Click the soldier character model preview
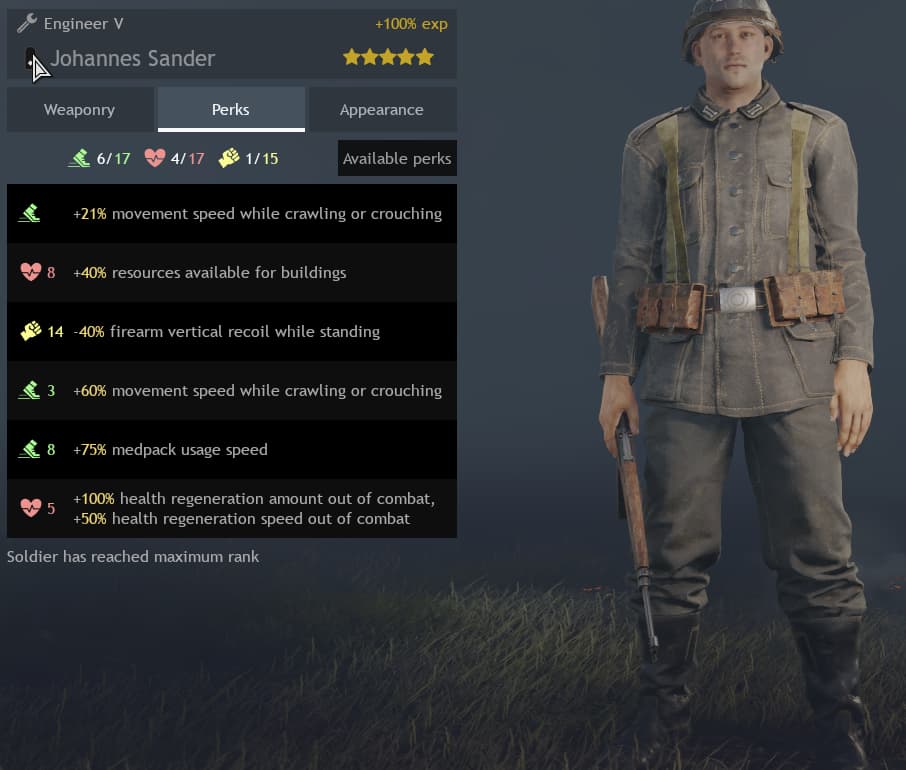 click(x=737, y=381)
